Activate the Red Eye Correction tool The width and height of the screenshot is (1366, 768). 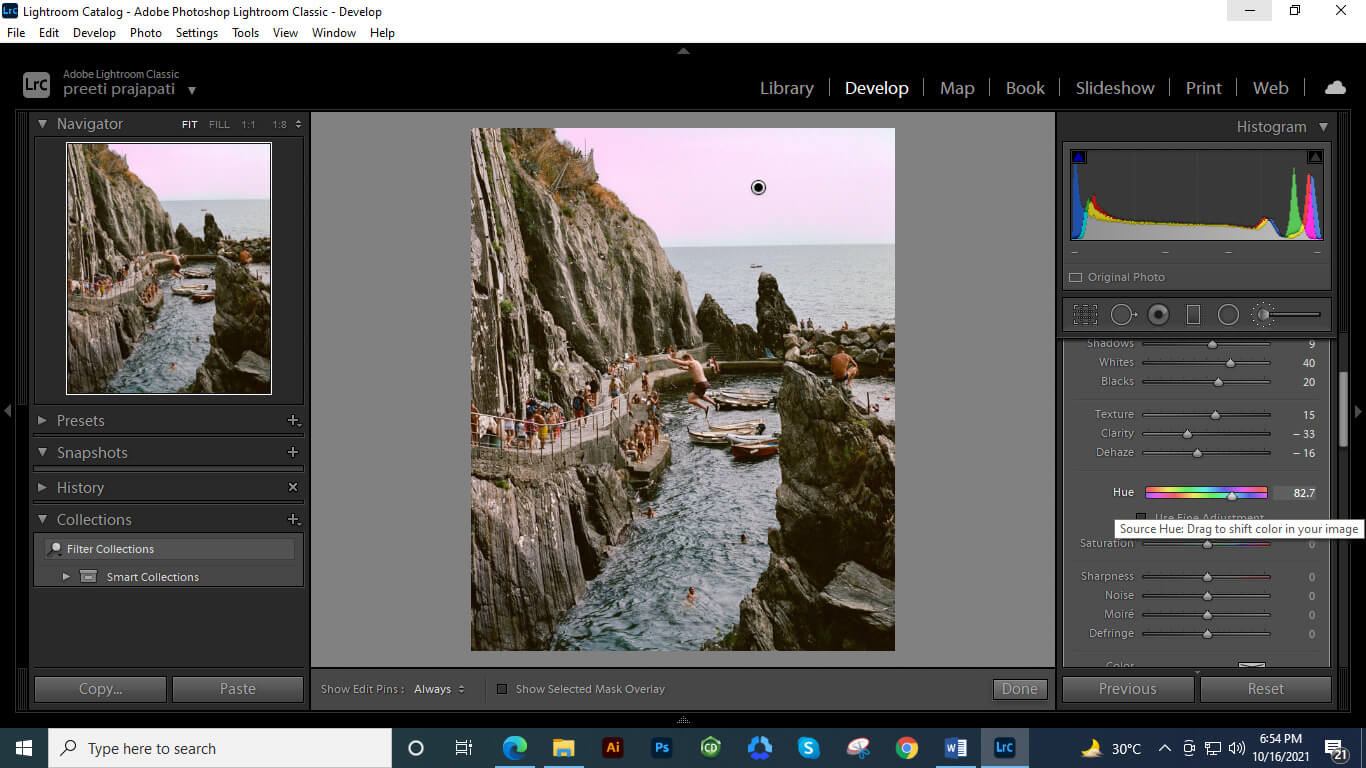pyautogui.click(x=1158, y=314)
